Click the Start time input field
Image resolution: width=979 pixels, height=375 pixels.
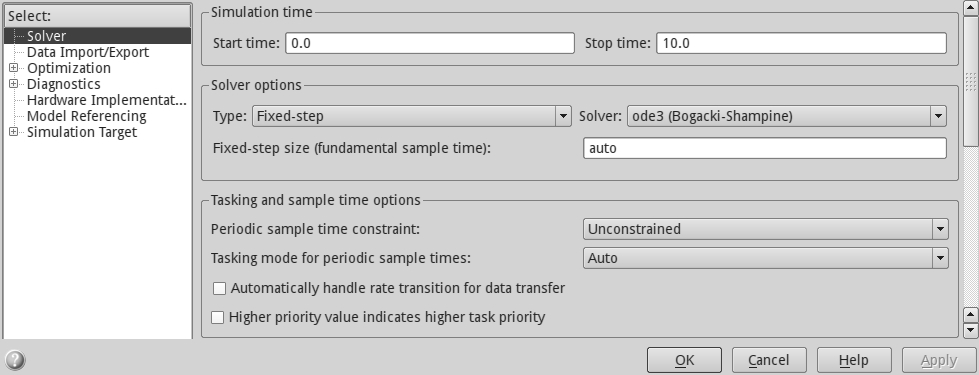click(430, 43)
